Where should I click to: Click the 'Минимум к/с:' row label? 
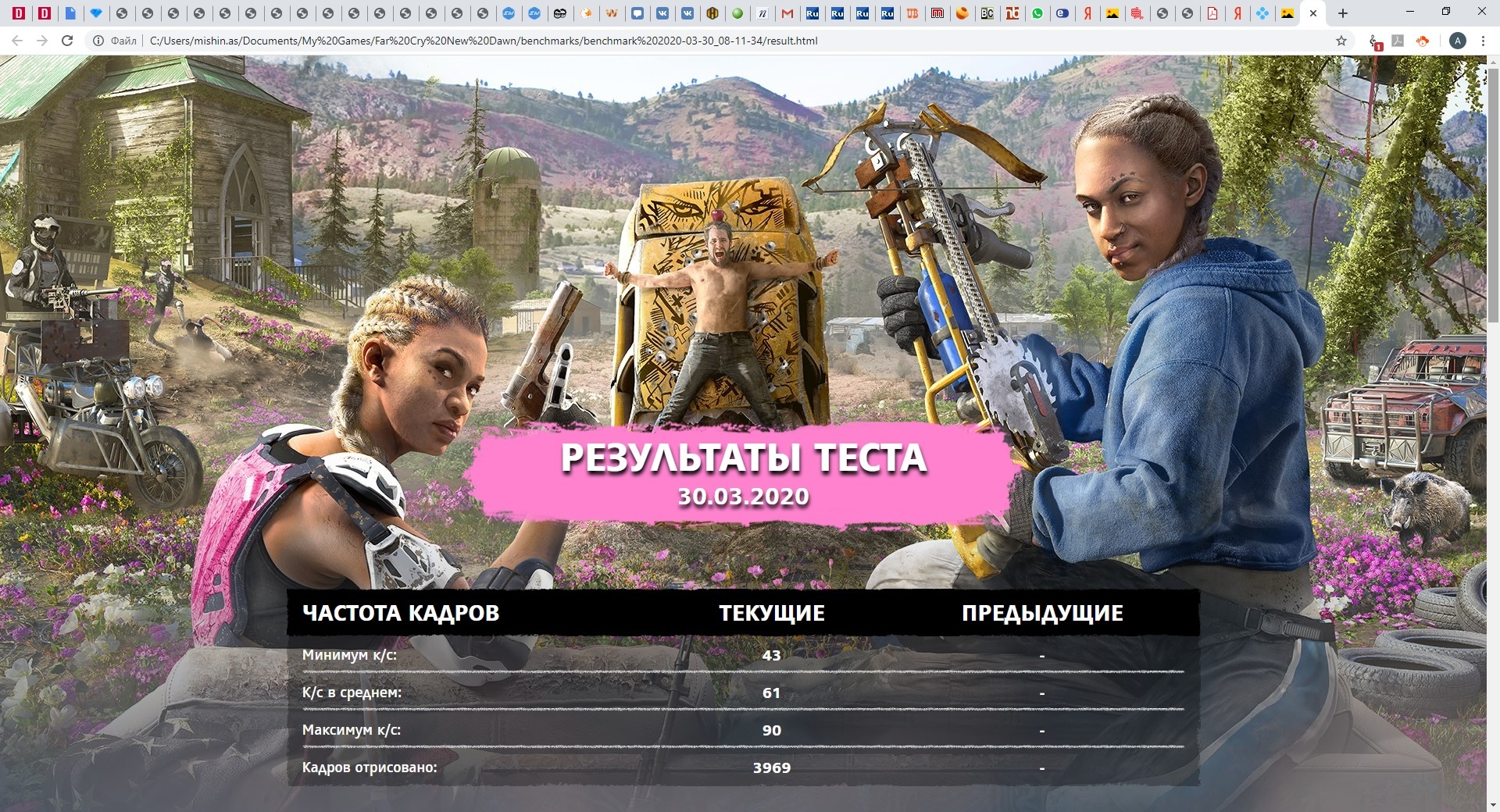(x=349, y=655)
